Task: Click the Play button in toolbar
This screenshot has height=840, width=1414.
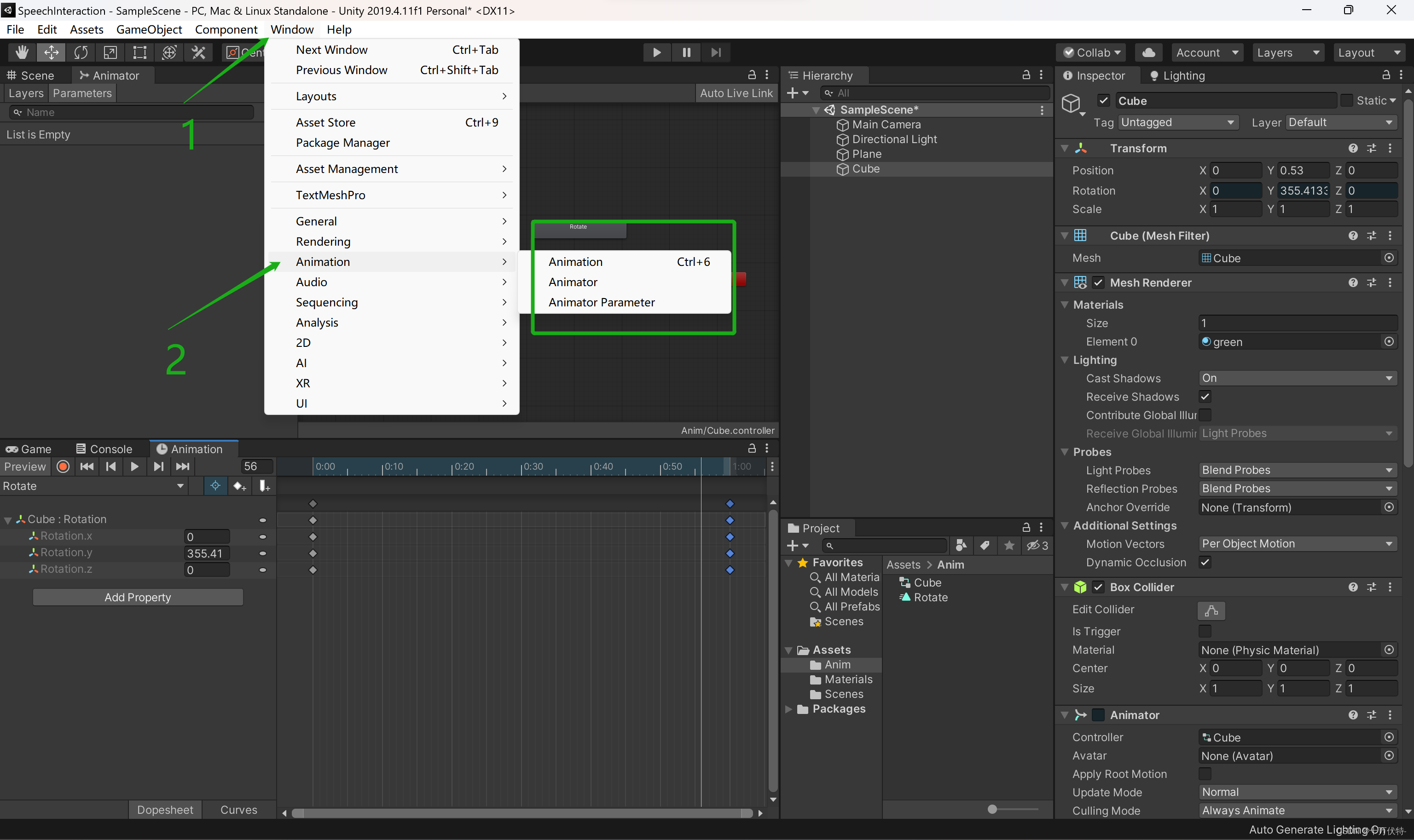Action: [656, 52]
